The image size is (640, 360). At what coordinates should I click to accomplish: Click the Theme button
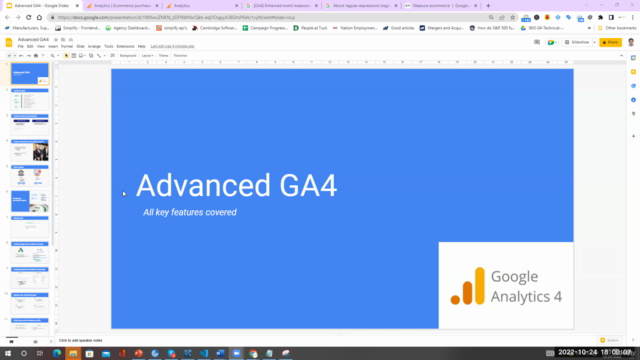pos(163,56)
